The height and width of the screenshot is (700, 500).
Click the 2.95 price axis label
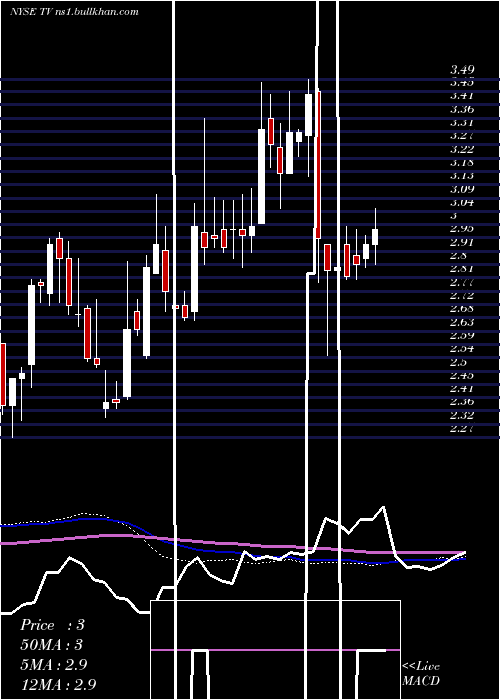coord(462,229)
